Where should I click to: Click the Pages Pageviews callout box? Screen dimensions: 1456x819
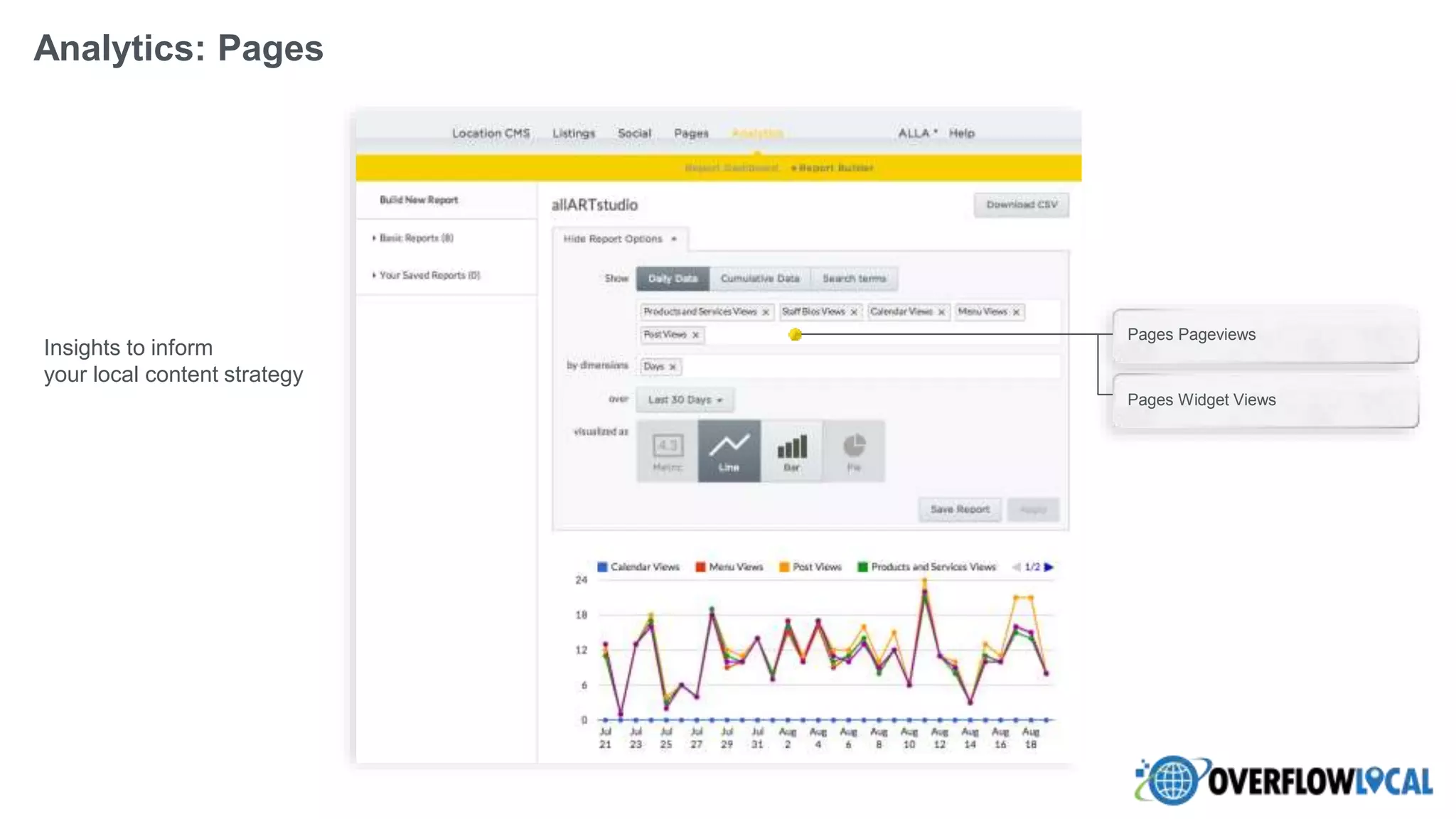[1265, 335]
